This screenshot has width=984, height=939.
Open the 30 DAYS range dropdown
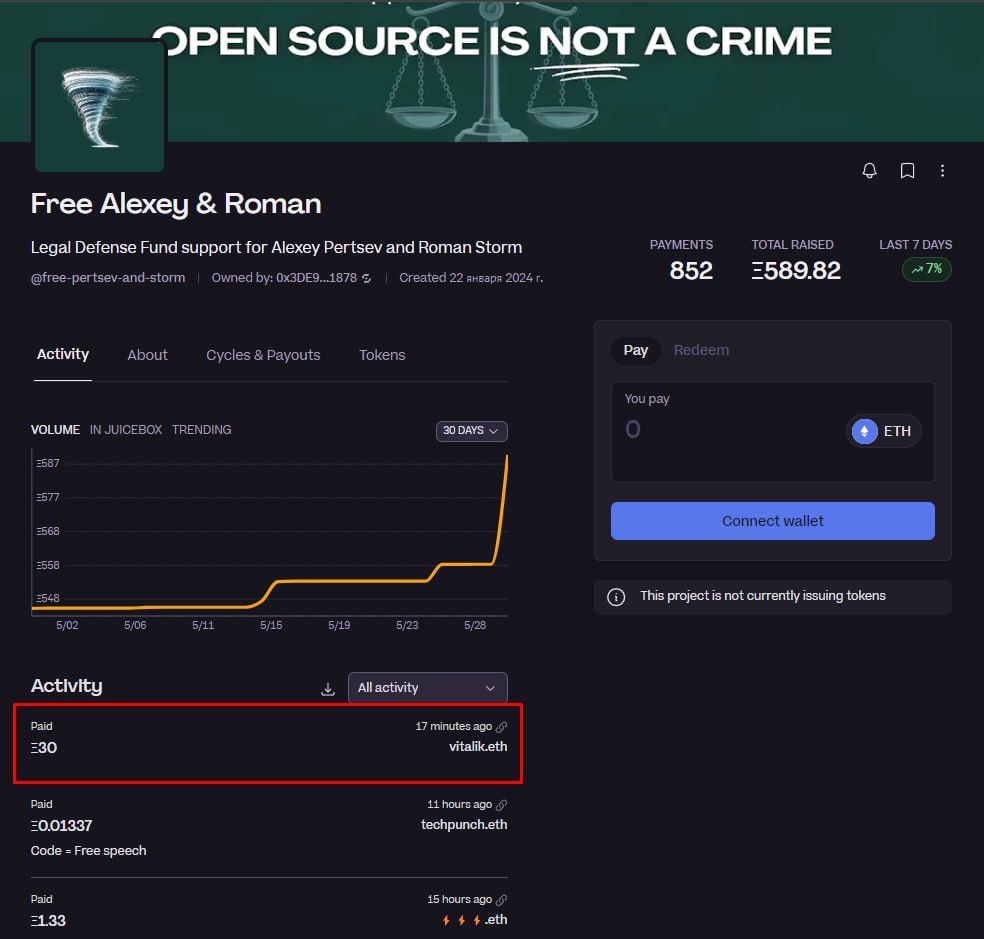coord(471,431)
